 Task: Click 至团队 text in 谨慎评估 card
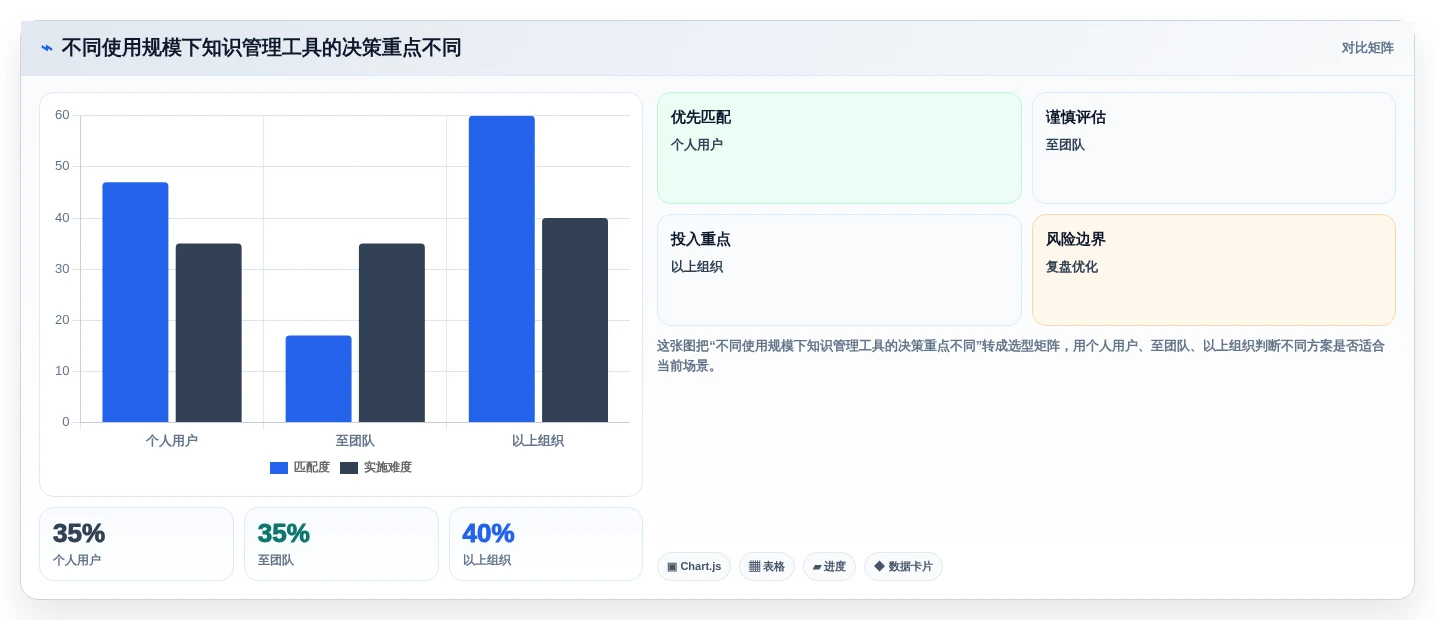1065,145
